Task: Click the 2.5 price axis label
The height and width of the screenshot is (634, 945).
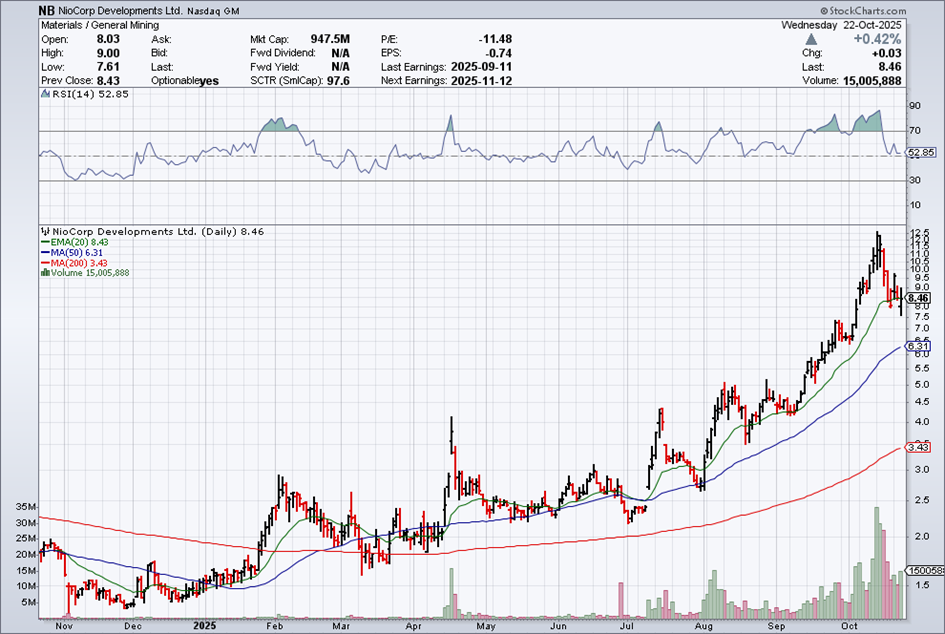Action: [x=921, y=500]
